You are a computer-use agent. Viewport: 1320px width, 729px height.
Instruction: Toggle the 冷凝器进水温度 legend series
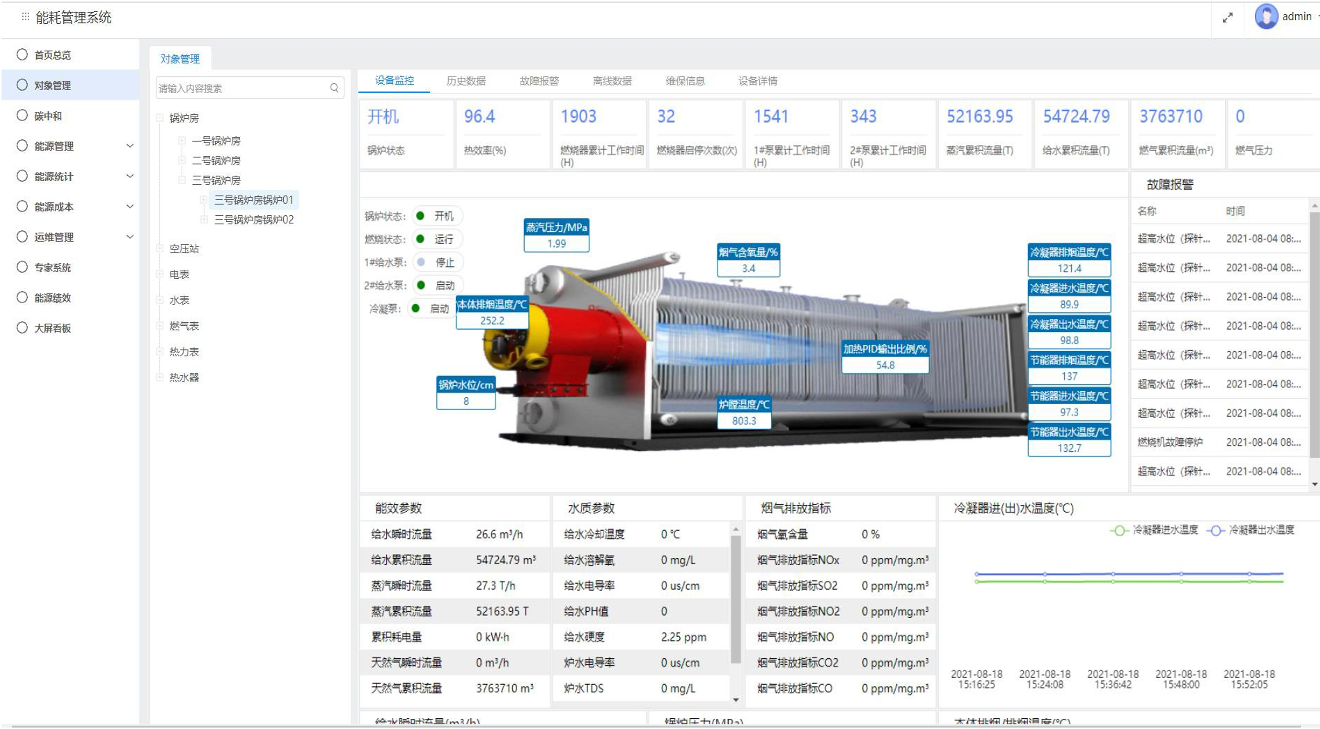[1154, 530]
